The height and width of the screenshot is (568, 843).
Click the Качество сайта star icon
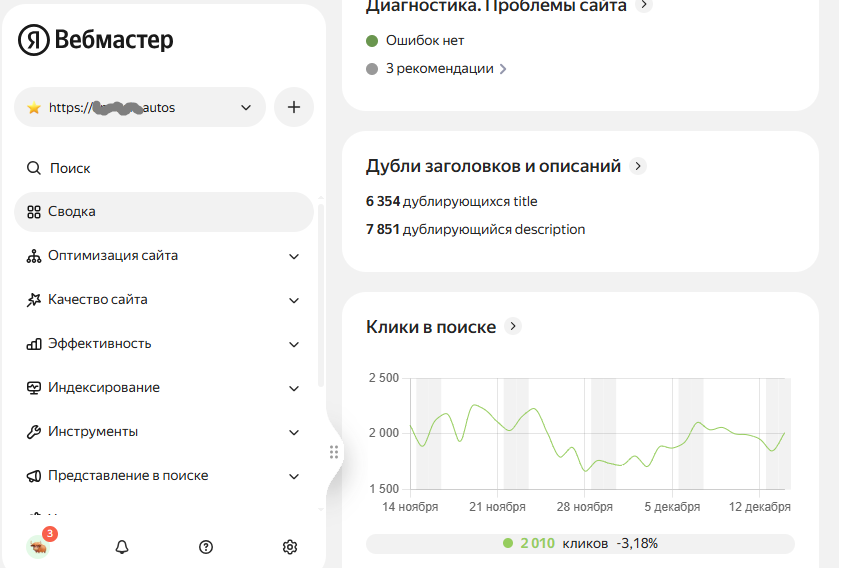click(34, 300)
